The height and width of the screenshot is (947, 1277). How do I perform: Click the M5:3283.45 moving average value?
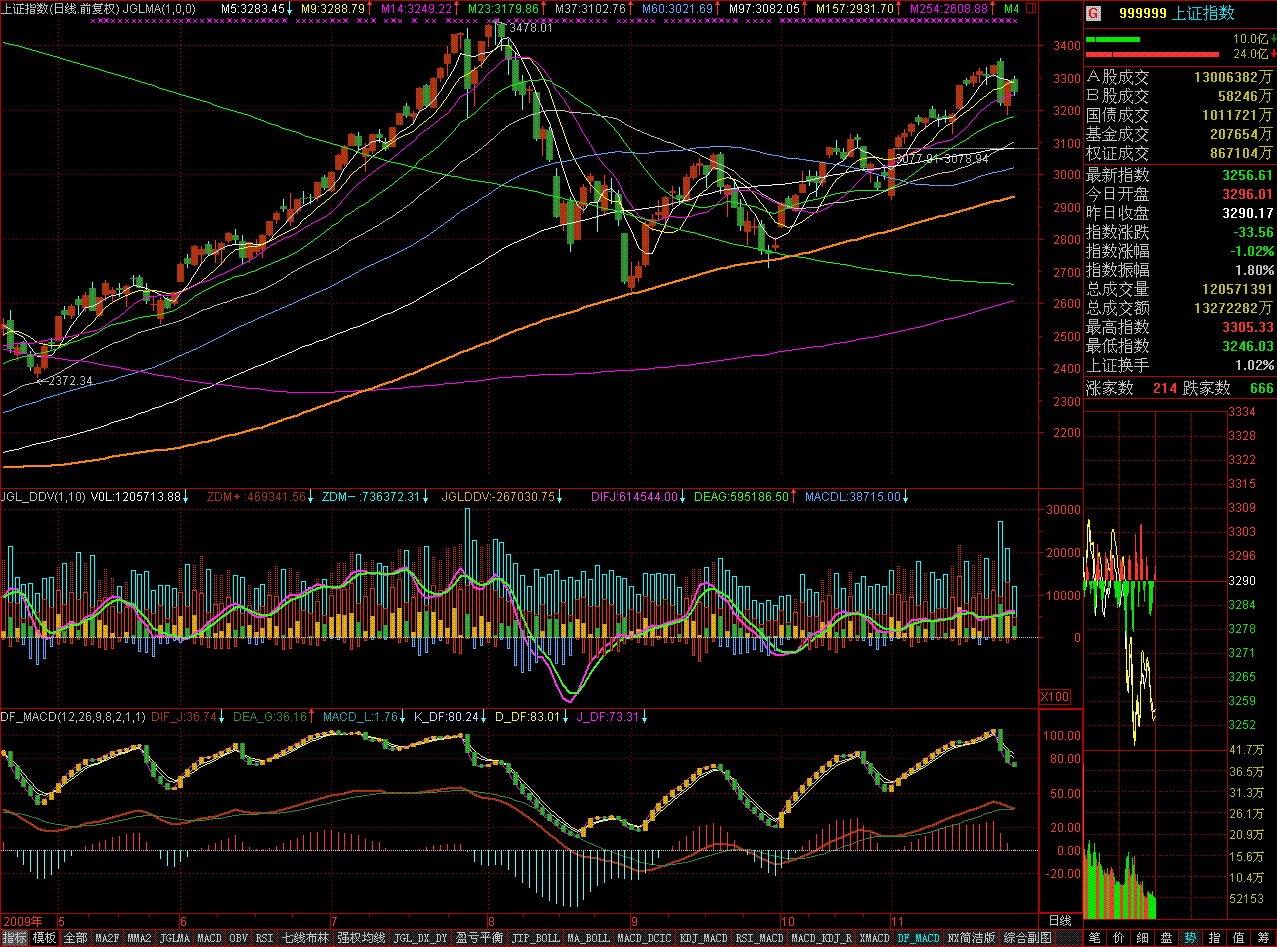pyautogui.click(x=254, y=8)
